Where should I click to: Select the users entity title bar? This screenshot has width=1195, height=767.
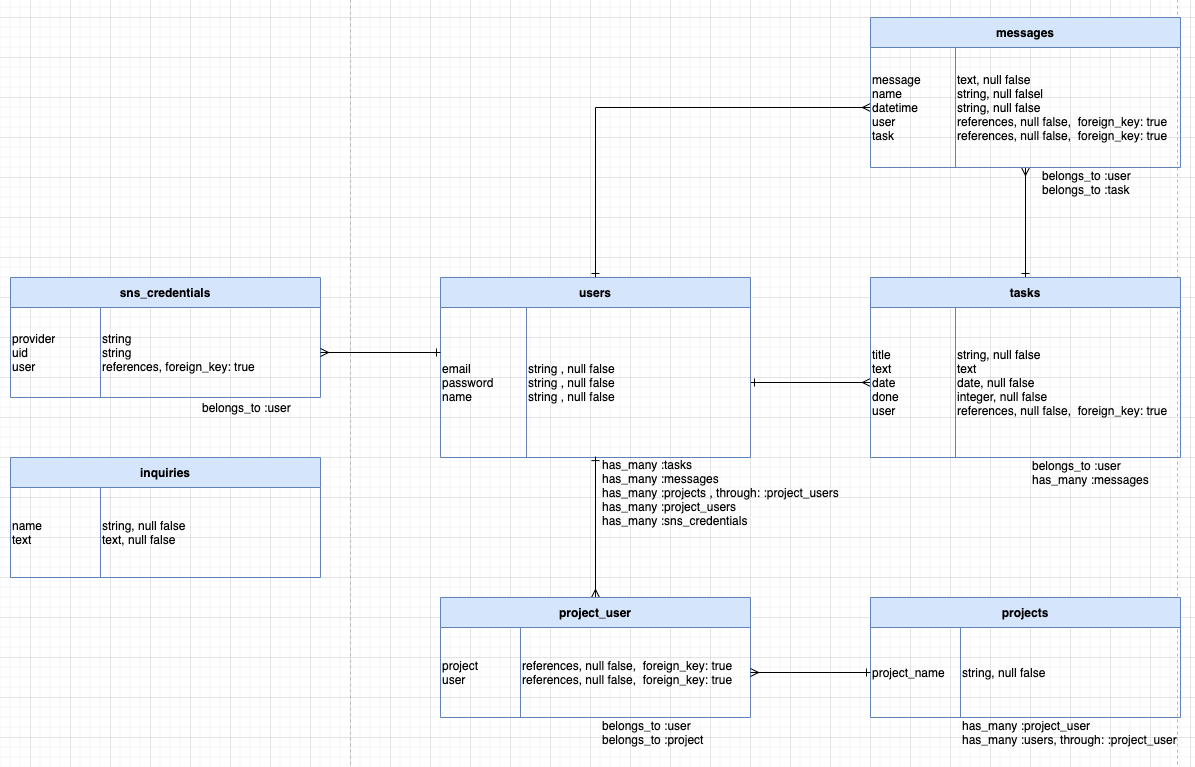[x=594, y=292]
